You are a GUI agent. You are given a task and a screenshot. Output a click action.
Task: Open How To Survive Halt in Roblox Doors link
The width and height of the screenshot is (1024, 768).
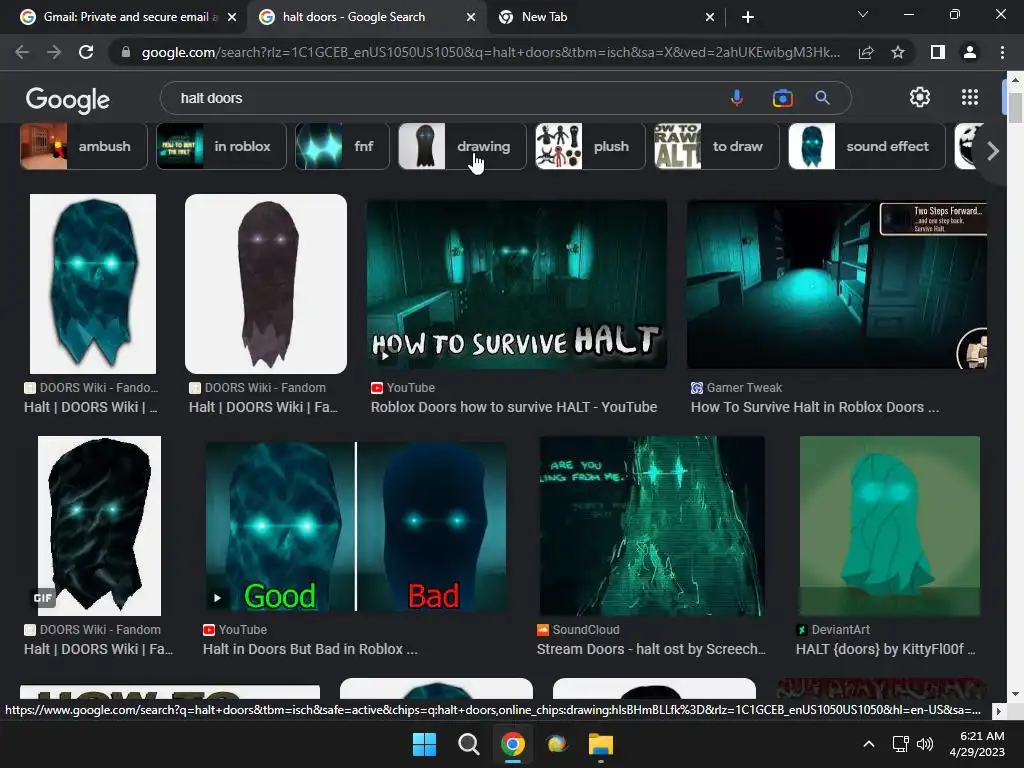[x=815, y=407]
